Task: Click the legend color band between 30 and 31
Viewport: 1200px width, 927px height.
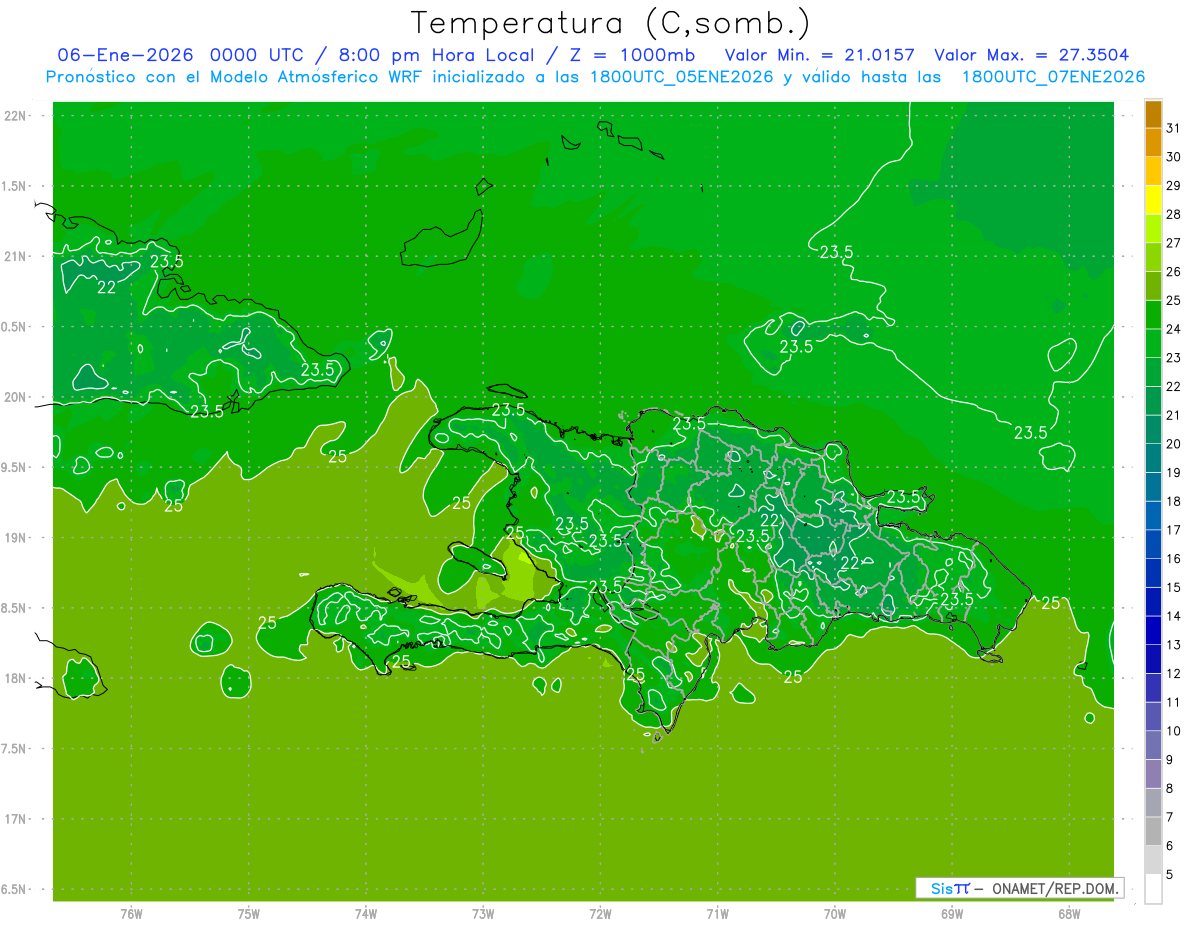Action: coord(1153,142)
